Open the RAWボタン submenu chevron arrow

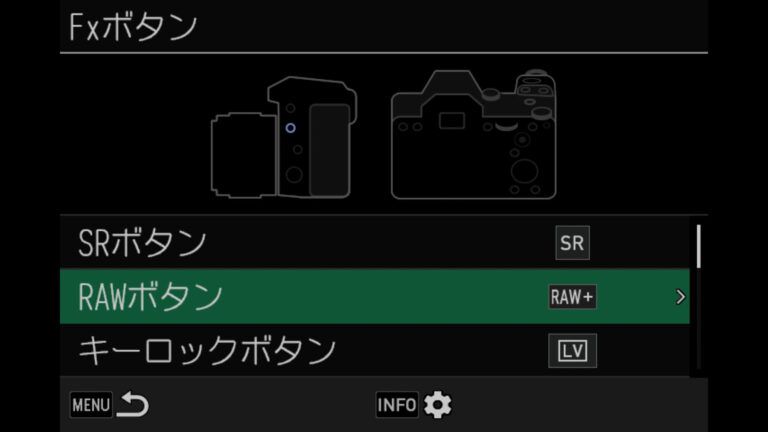pos(680,297)
